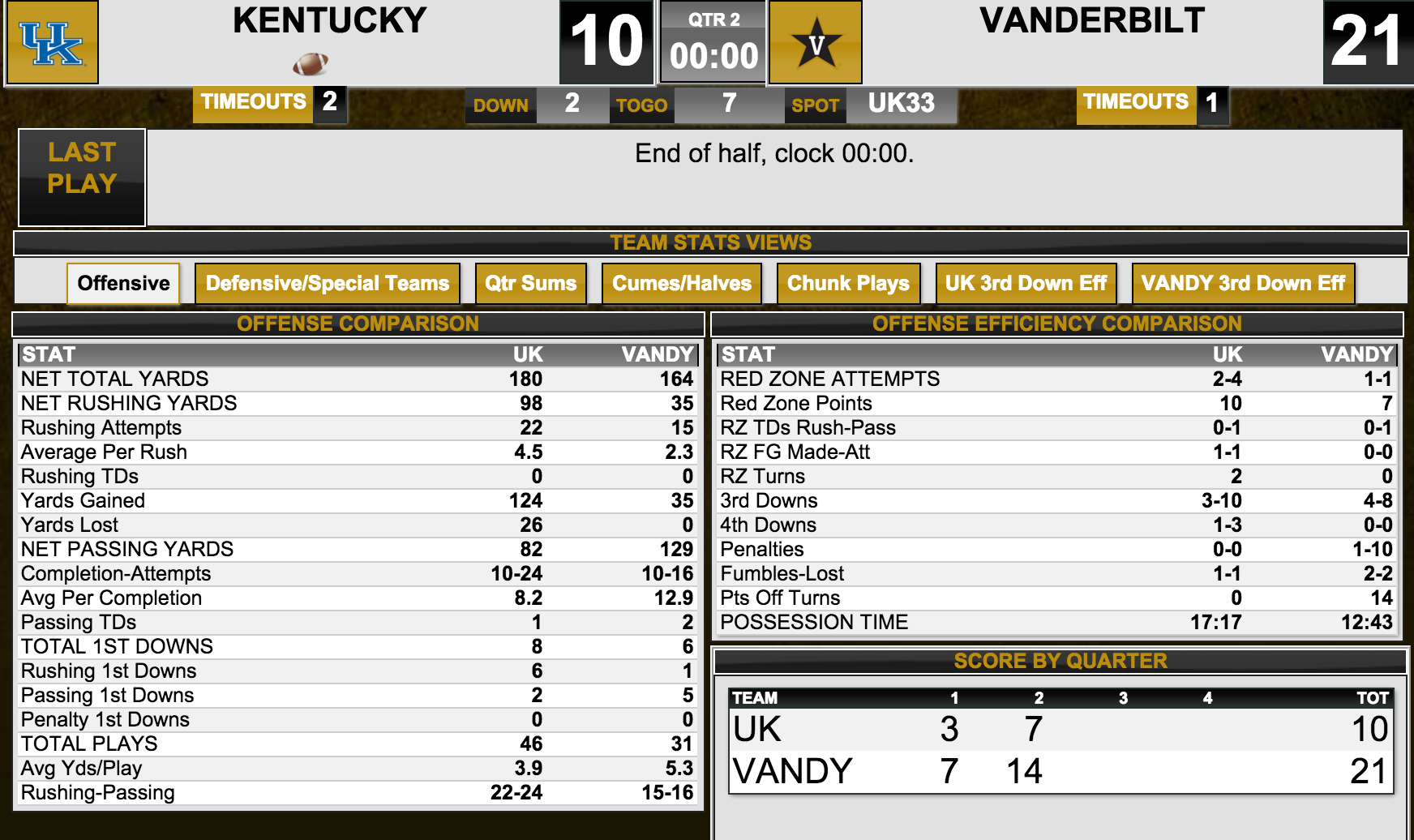Click the LAST PLAY label box

point(82,177)
